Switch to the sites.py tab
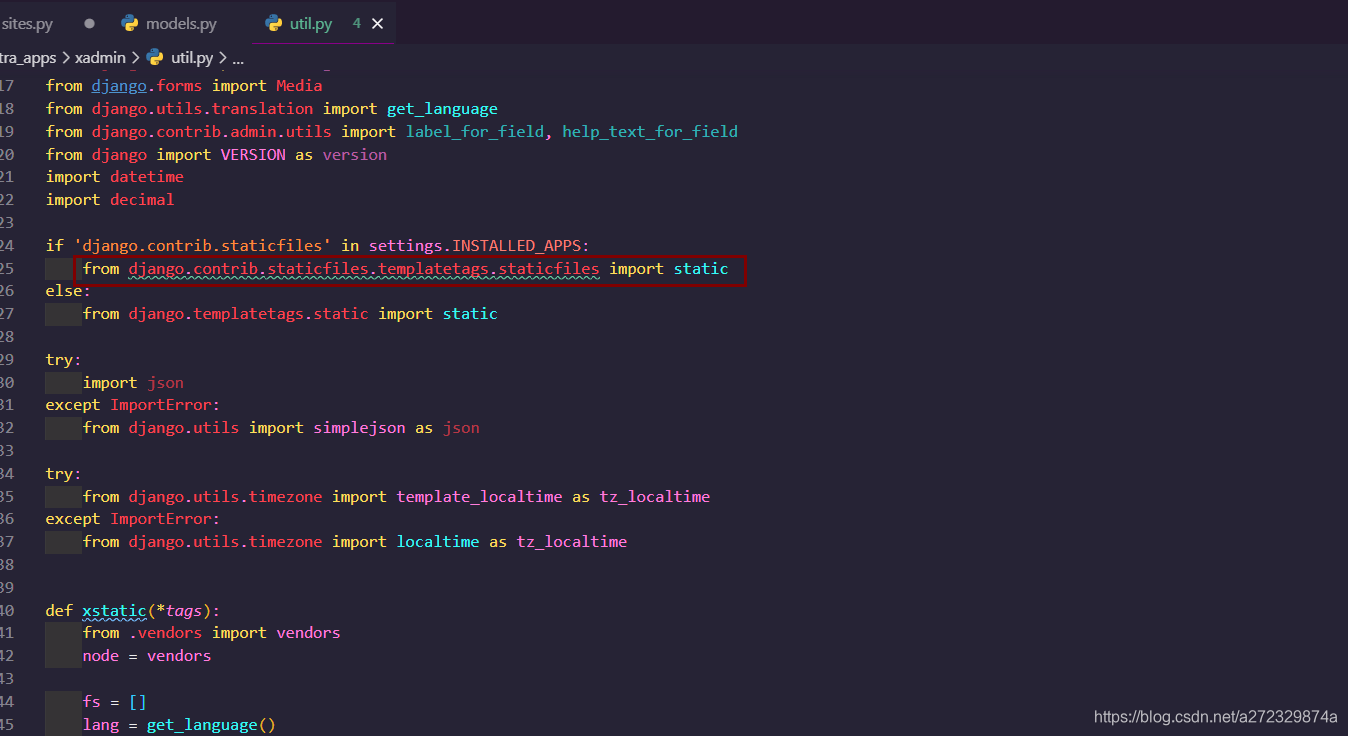Viewport: 1348px width, 736px height. coord(26,22)
